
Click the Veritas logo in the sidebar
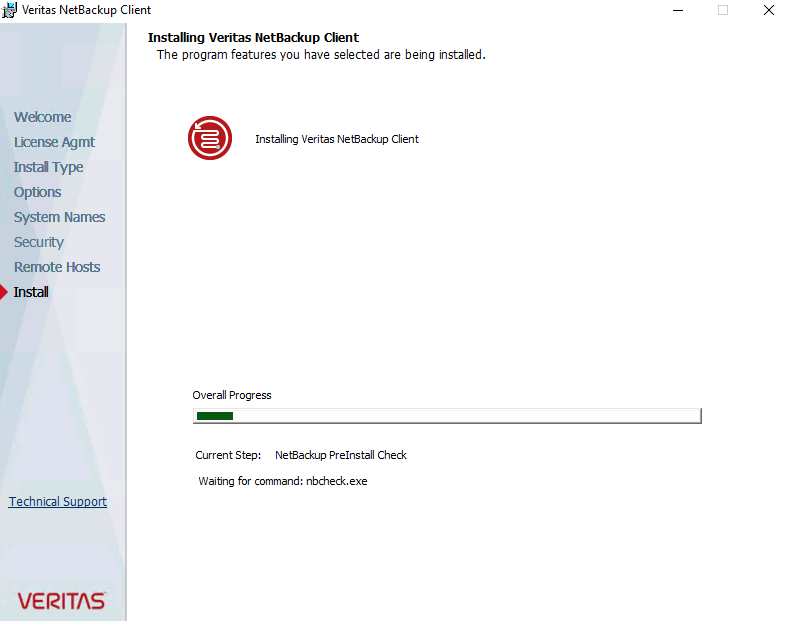pos(61,600)
